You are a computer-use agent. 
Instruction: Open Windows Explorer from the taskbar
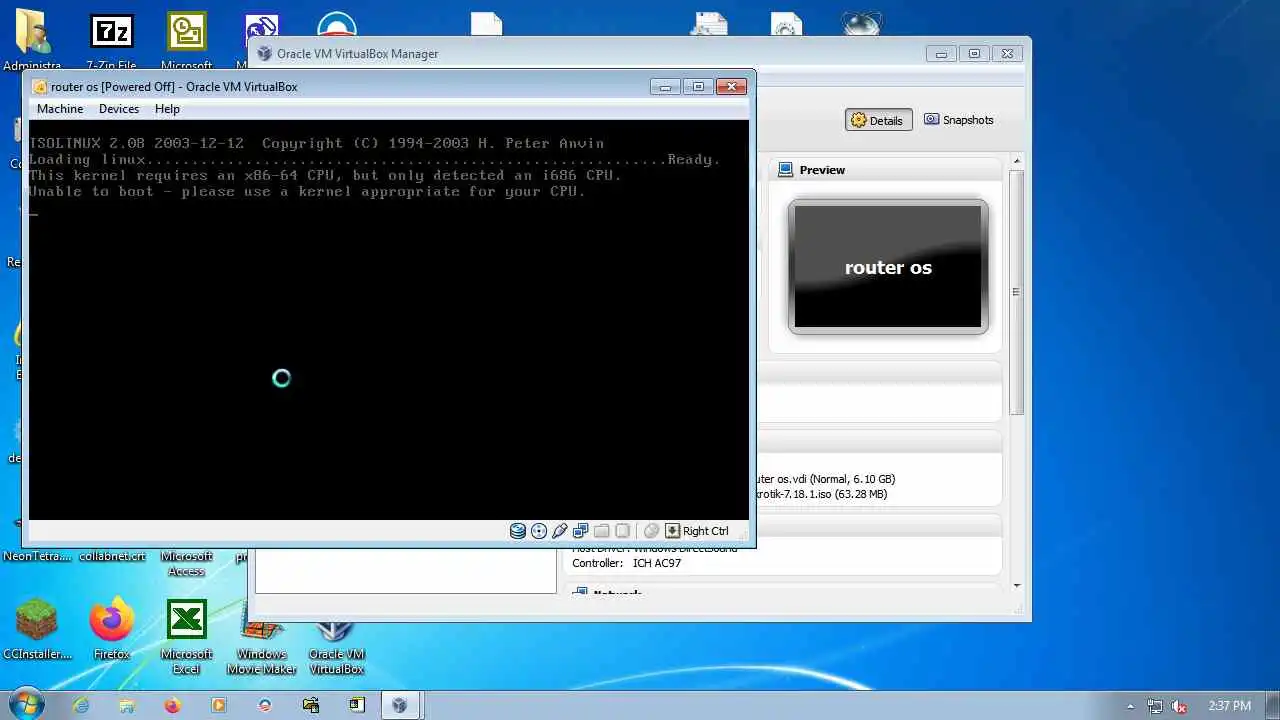coord(127,705)
